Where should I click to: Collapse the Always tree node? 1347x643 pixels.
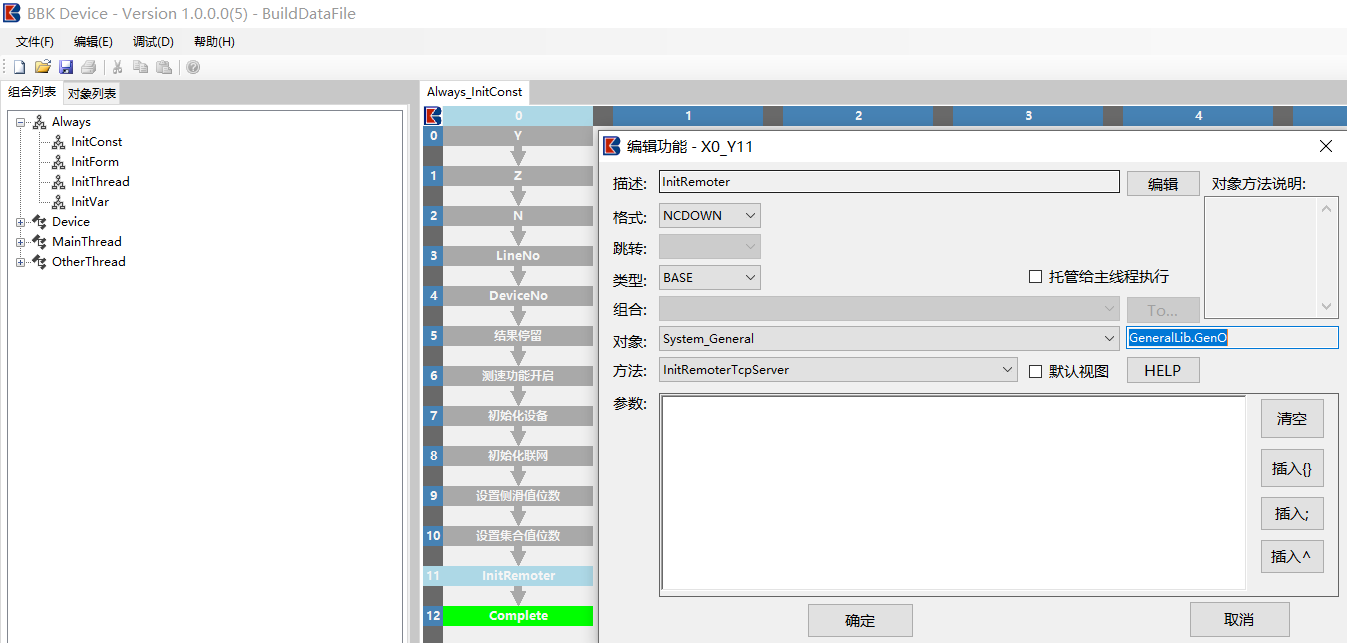coord(20,122)
